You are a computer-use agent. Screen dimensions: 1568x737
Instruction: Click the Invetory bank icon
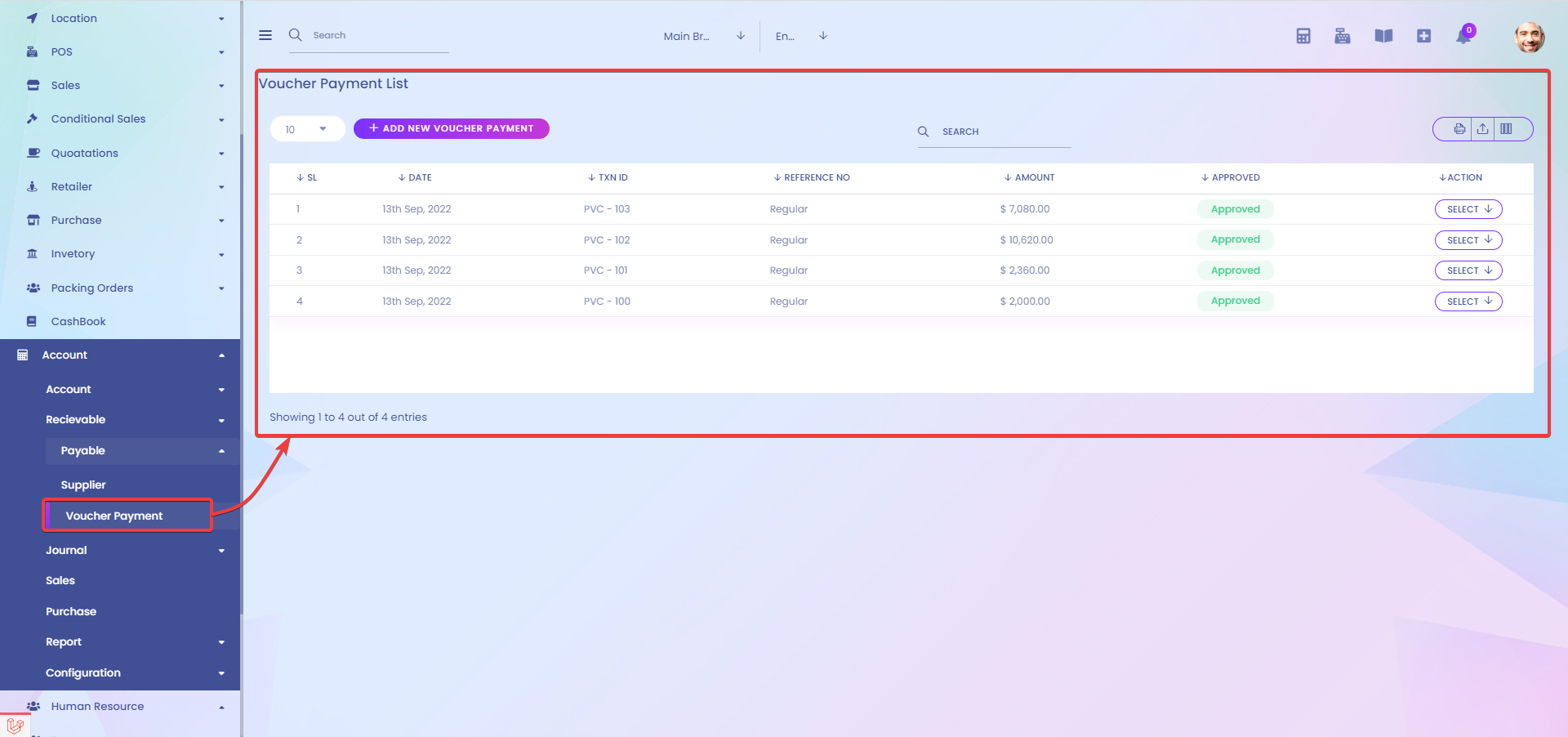[x=33, y=253]
